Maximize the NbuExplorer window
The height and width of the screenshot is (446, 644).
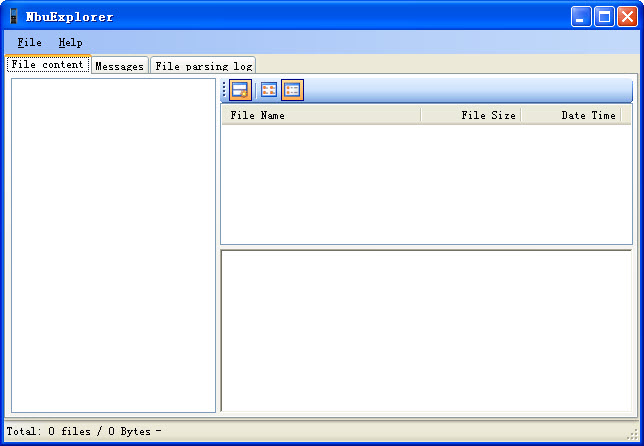point(604,16)
